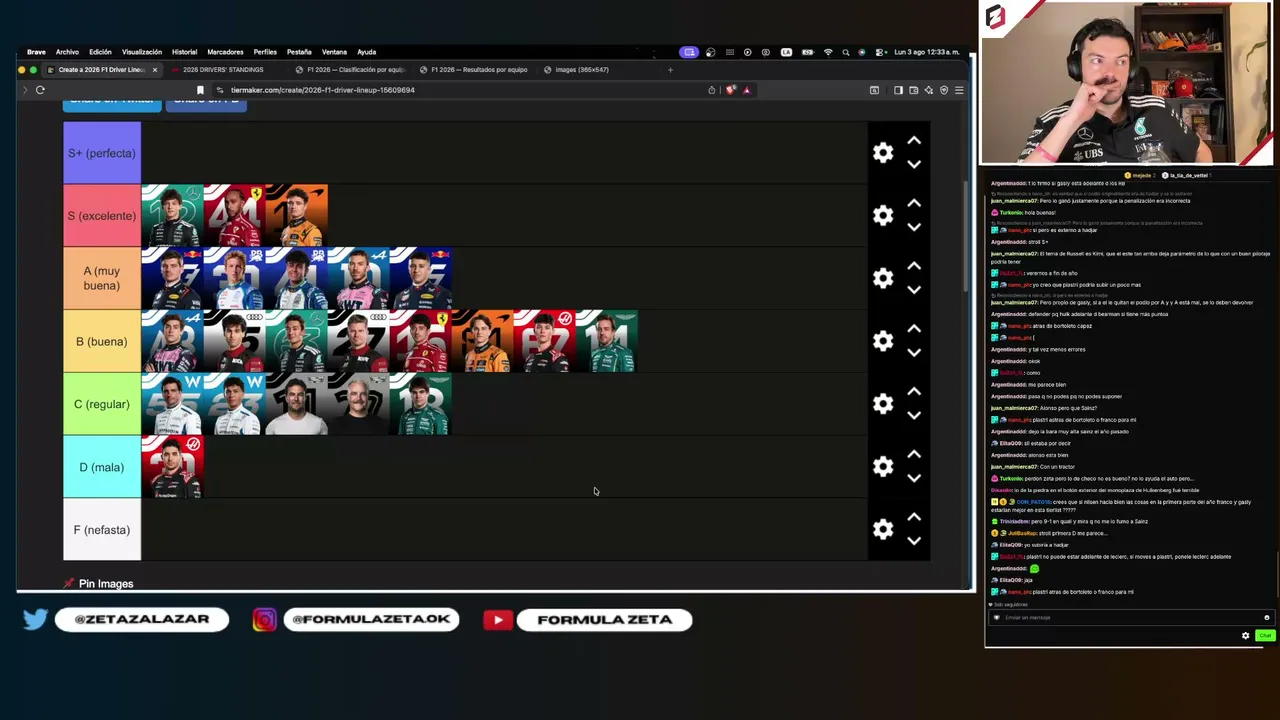Open the Historial menu
This screenshot has height=720, width=1280.
pos(184,52)
